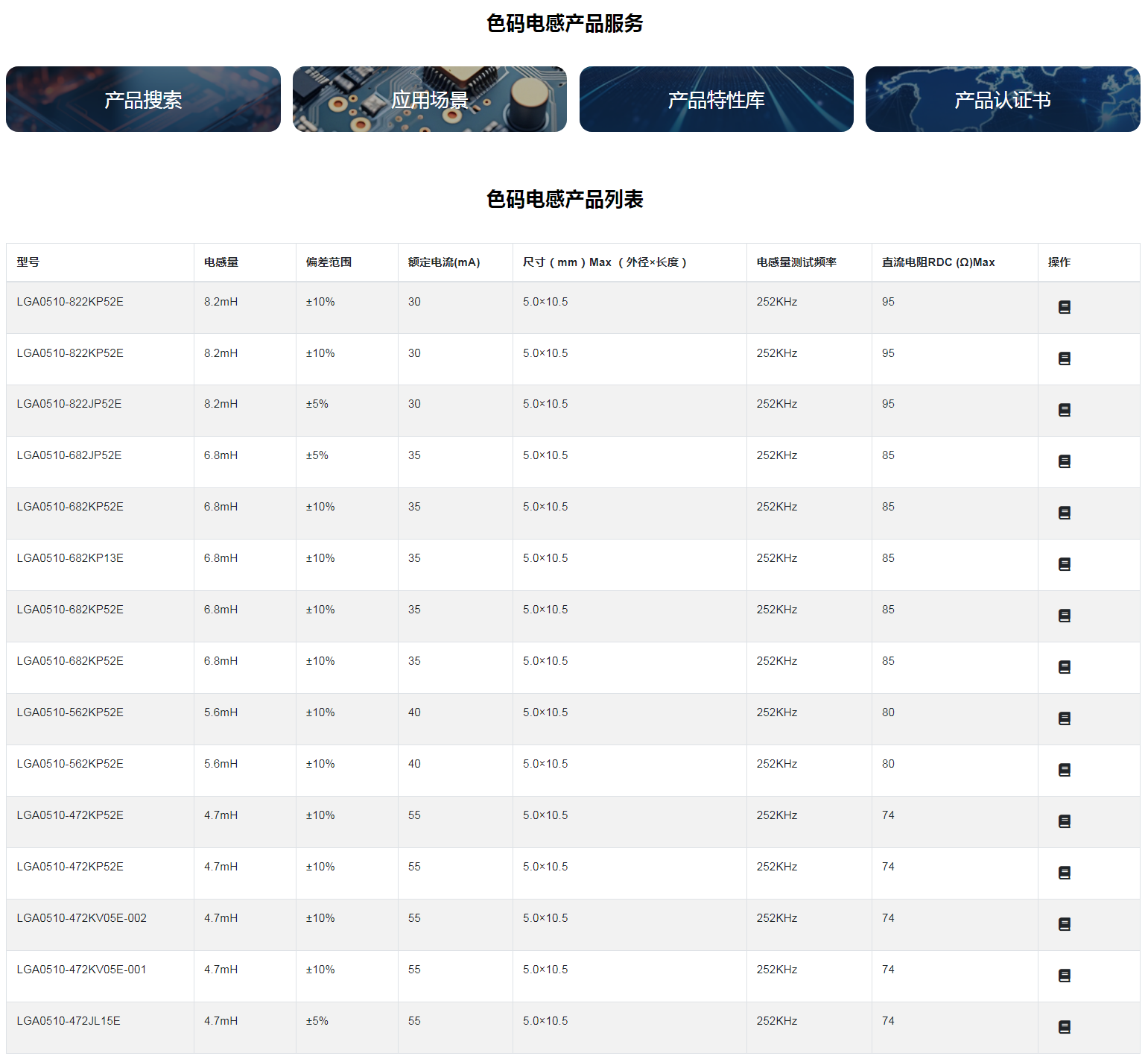Open the 产品搜索 banner

click(x=143, y=99)
